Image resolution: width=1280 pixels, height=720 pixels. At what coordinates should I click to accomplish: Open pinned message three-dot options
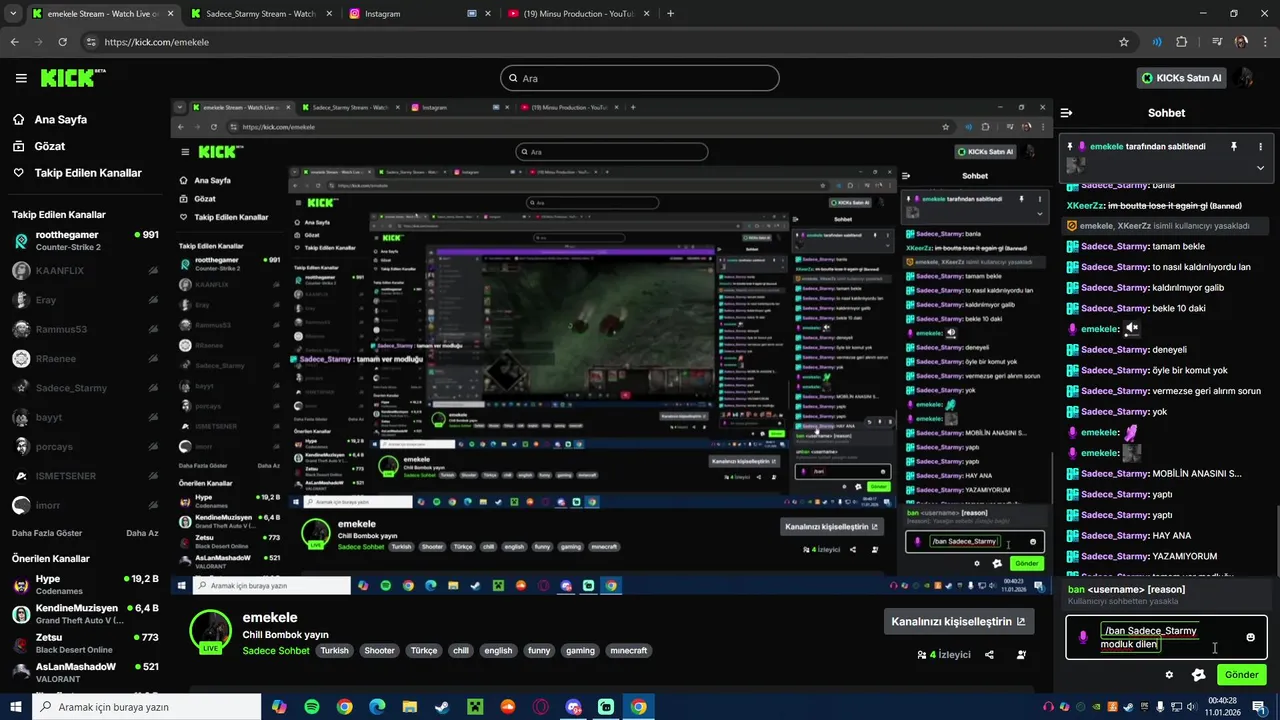1260,146
